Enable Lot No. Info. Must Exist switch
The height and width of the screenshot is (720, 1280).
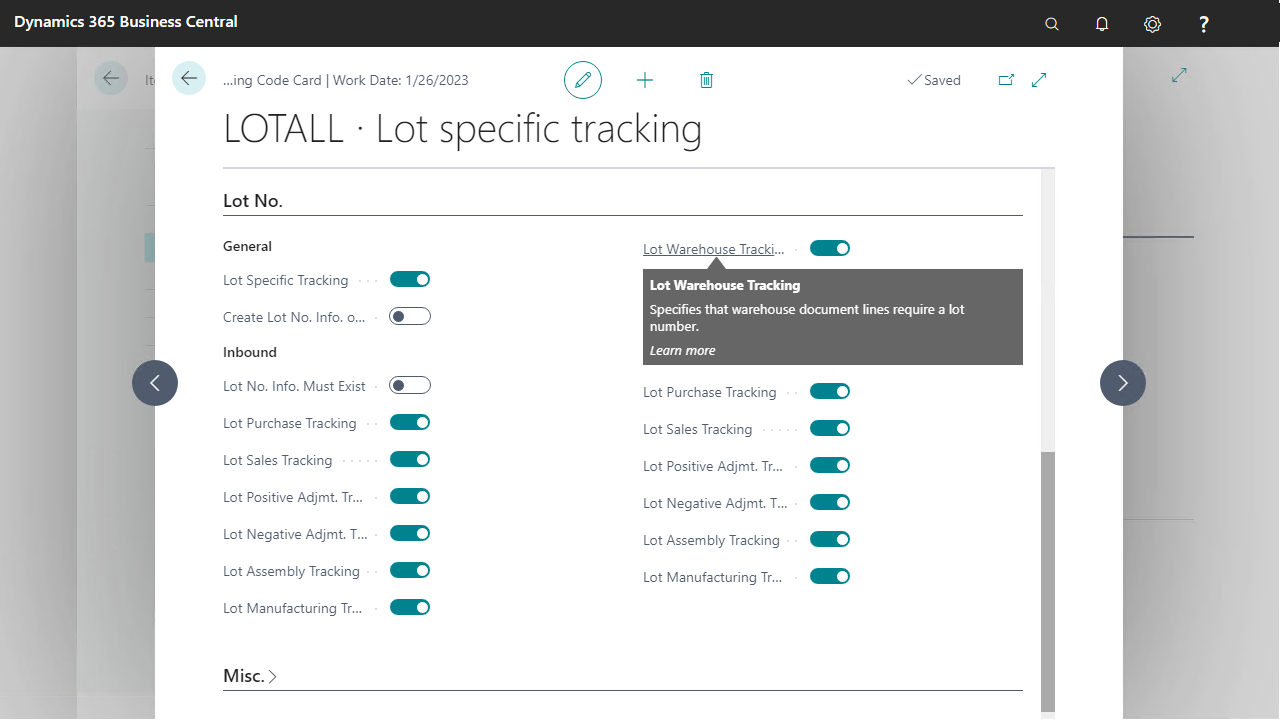pos(410,385)
